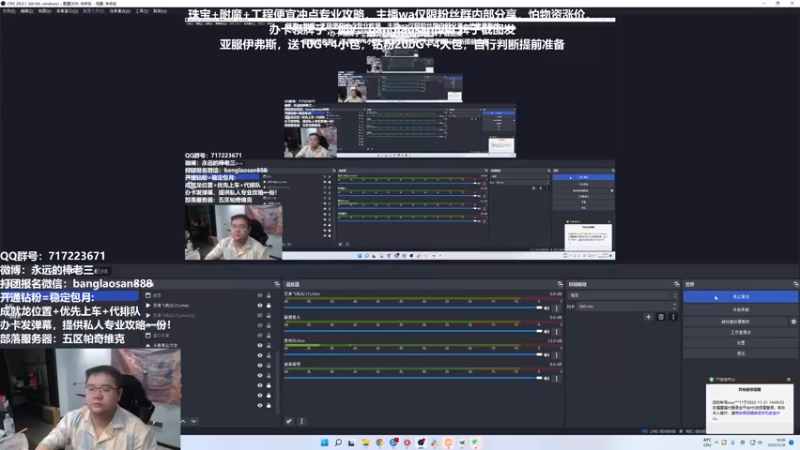This screenshot has width=800, height=450.
Task: Click the exit button in controls dock
Action: [x=740, y=353]
